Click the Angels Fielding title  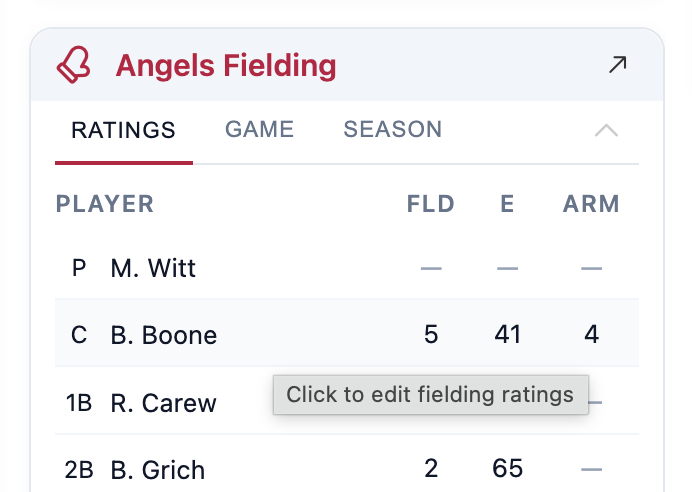tap(226, 66)
